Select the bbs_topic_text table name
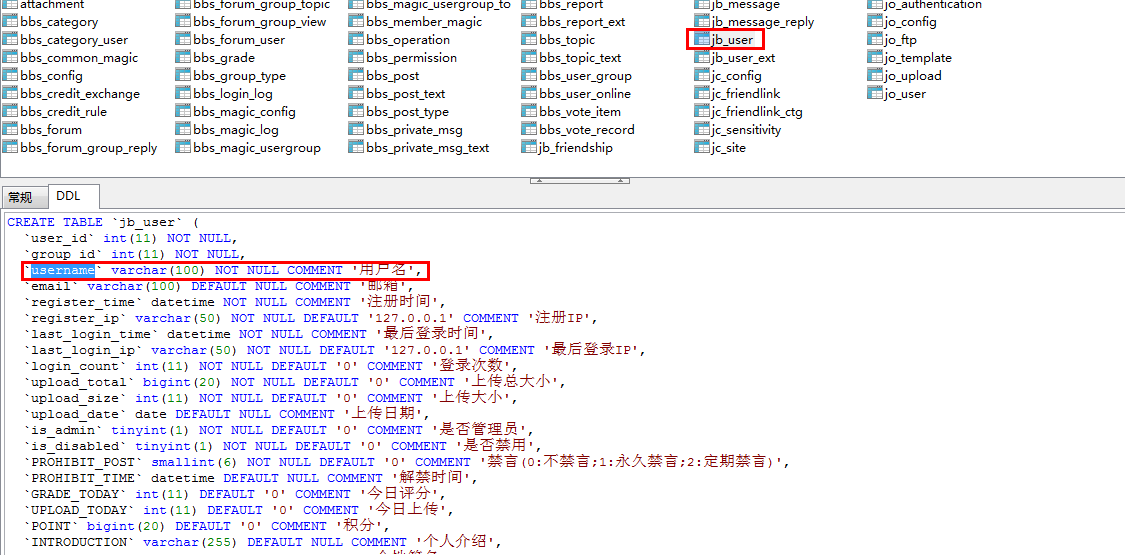This screenshot has height=555, width=1125. [x=580, y=58]
